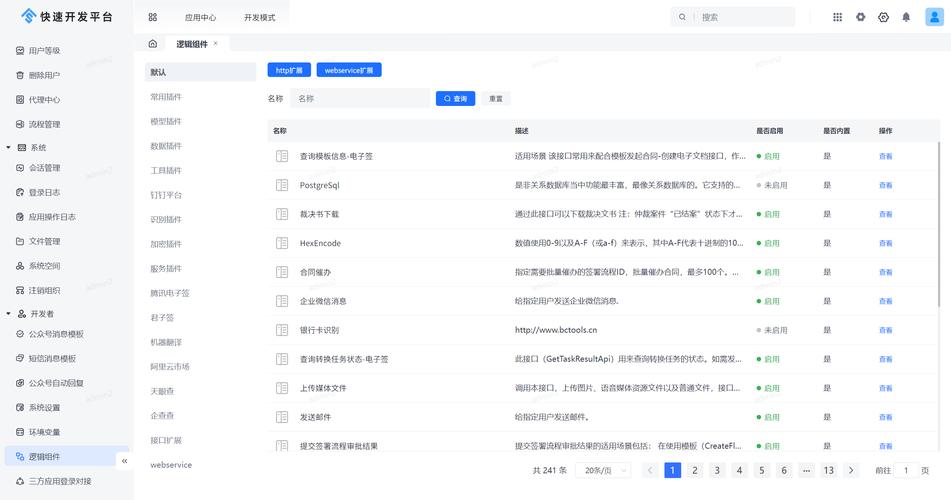The width and height of the screenshot is (951, 500).
Task: Click the http扩展 button
Action: click(x=289, y=70)
